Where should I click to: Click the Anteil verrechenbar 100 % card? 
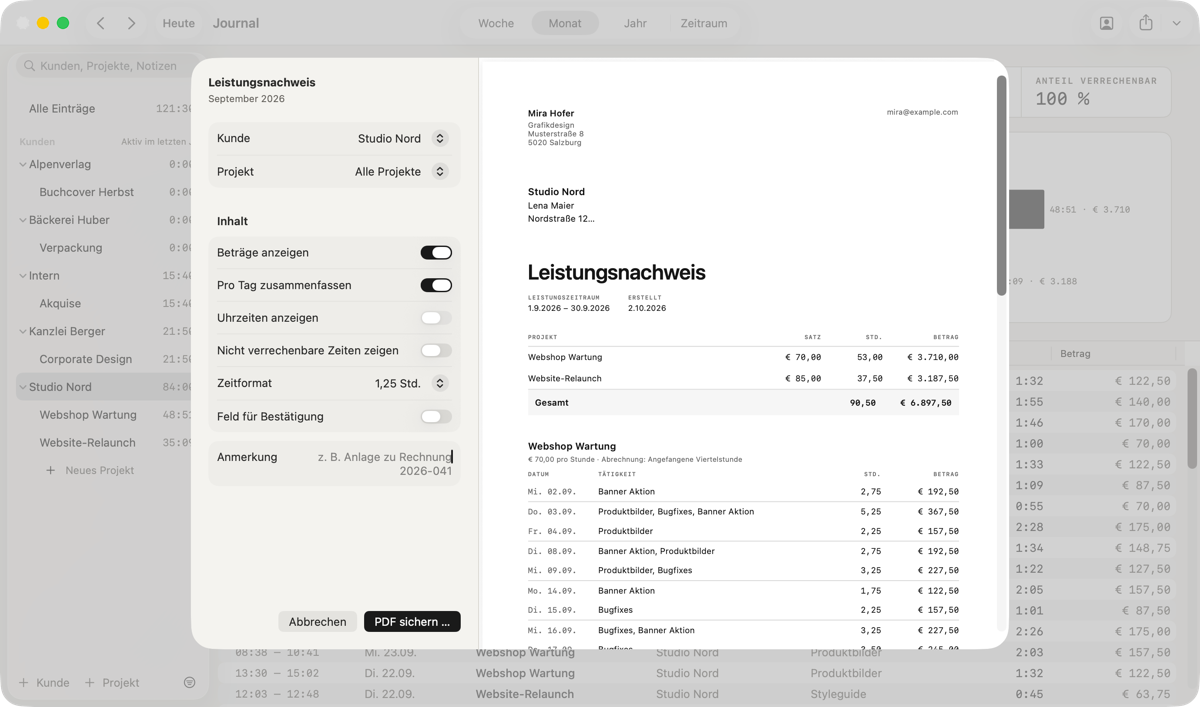pyautogui.click(x=1097, y=92)
